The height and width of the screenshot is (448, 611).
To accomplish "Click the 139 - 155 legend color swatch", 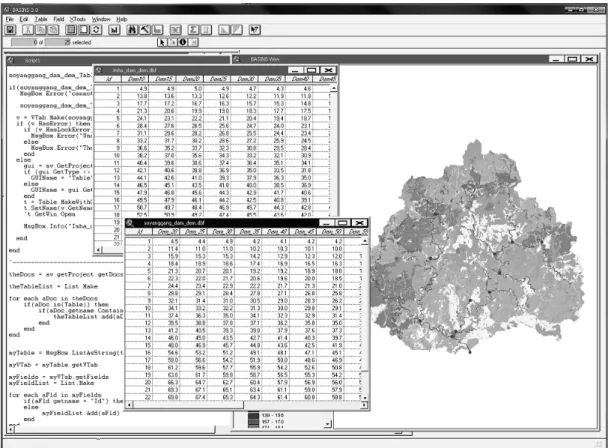I will click(253, 416).
